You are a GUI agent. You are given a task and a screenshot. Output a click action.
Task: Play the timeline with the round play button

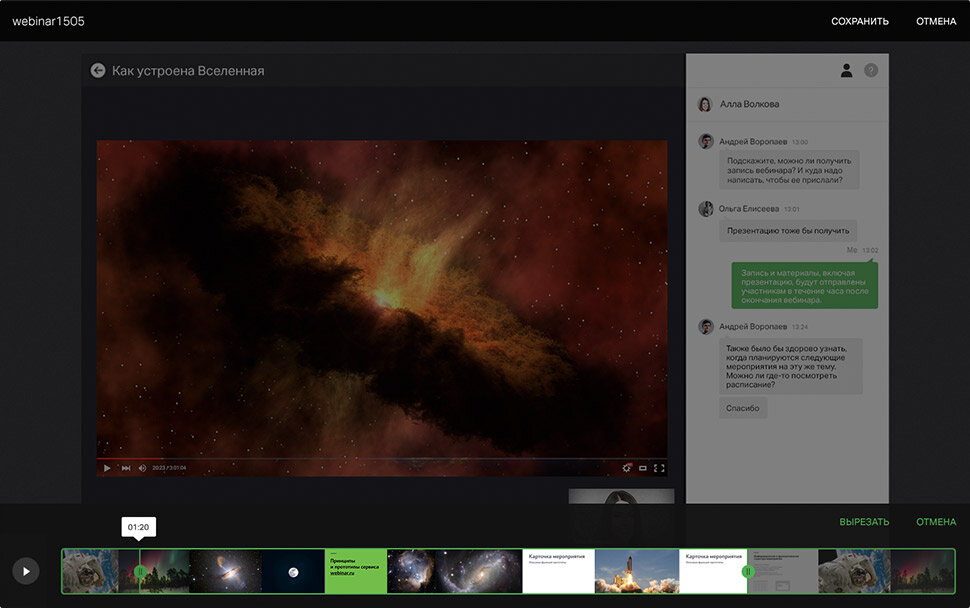tap(26, 571)
